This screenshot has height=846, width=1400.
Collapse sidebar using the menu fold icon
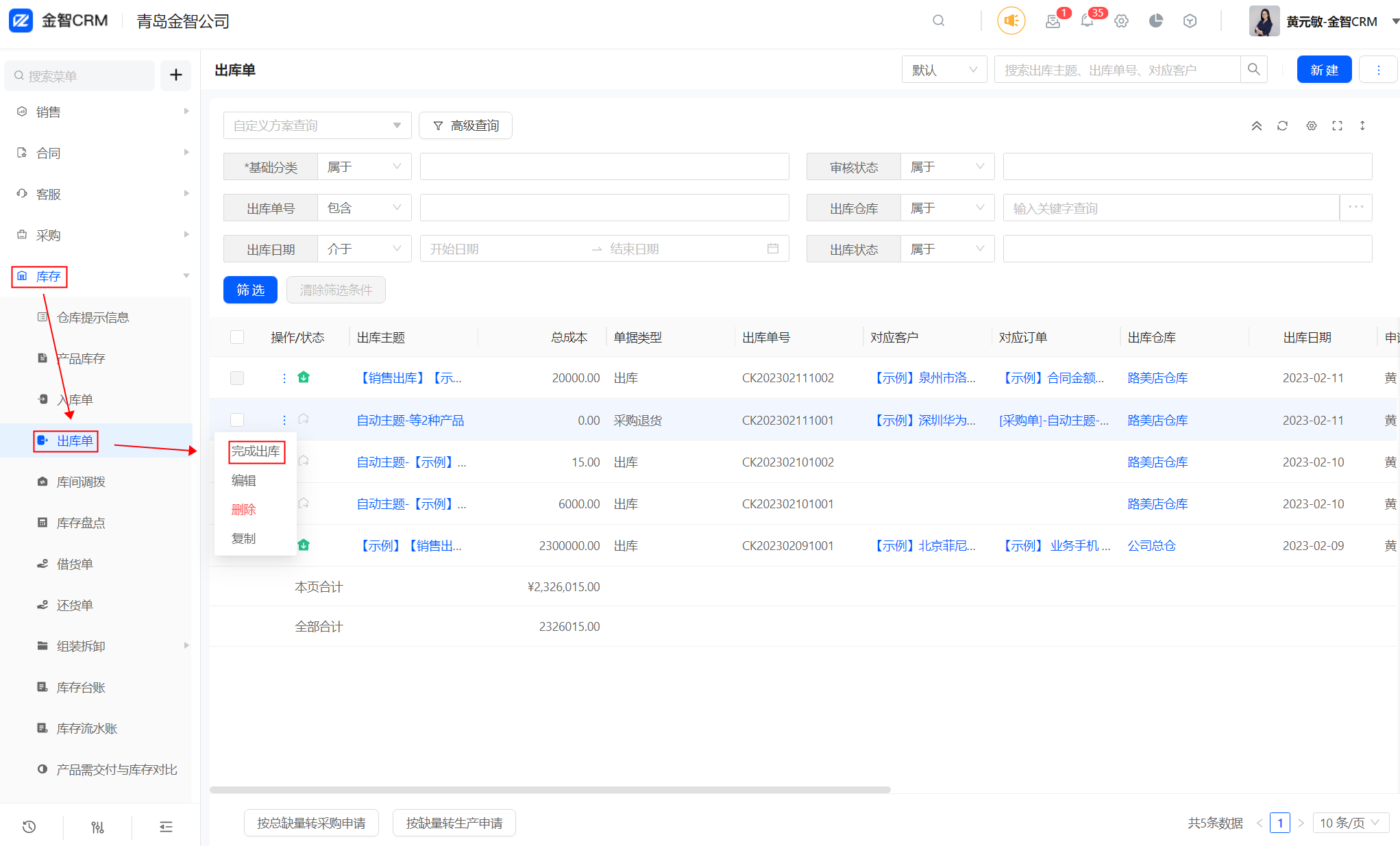click(x=166, y=827)
